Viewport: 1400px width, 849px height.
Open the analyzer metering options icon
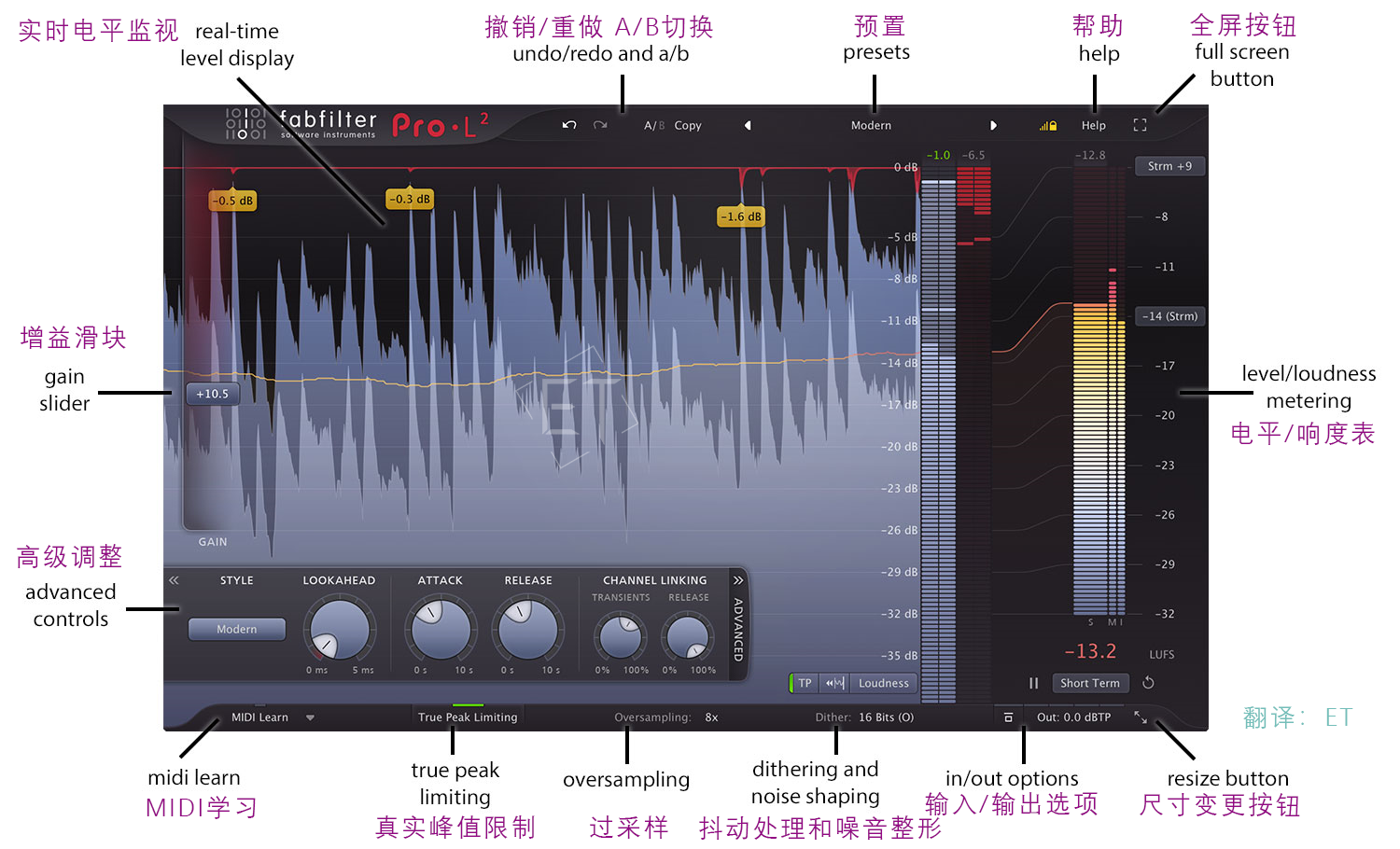[1046, 124]
